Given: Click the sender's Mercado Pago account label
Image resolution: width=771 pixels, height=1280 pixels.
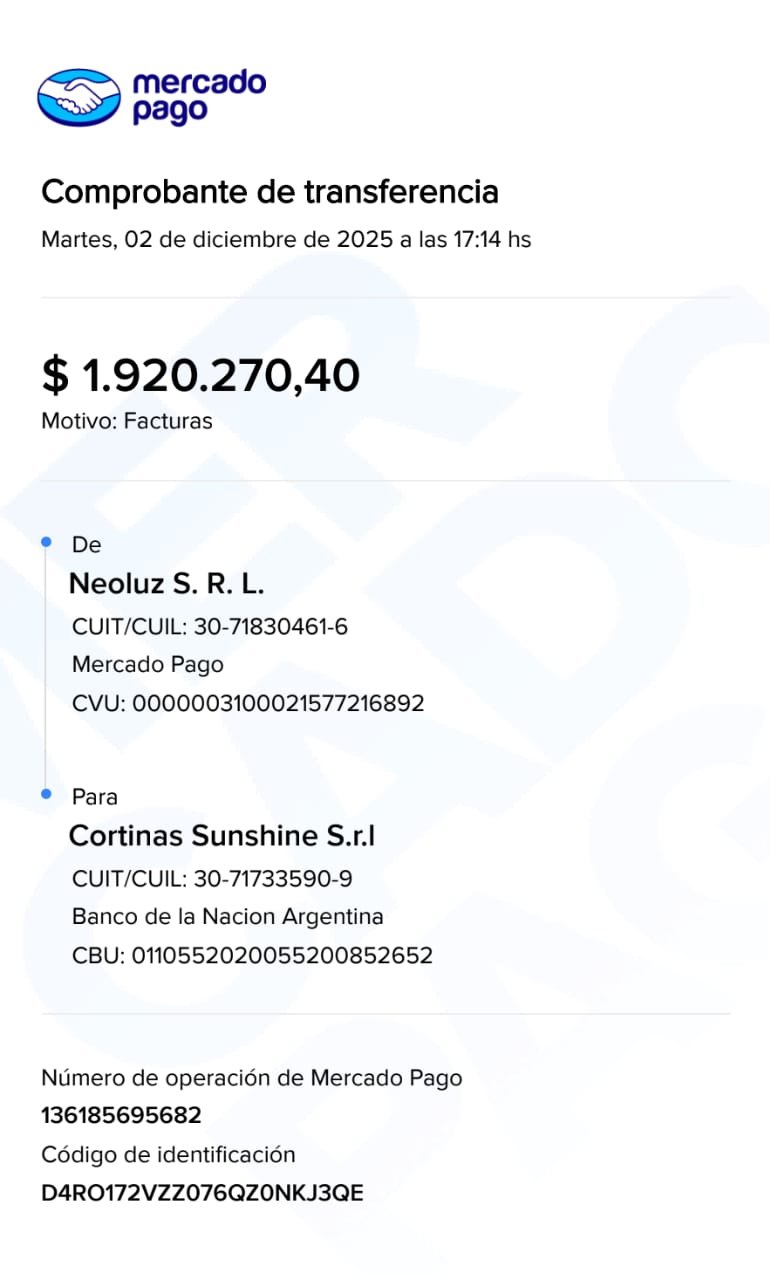Looking at the screenshot, I should (148, 665).
